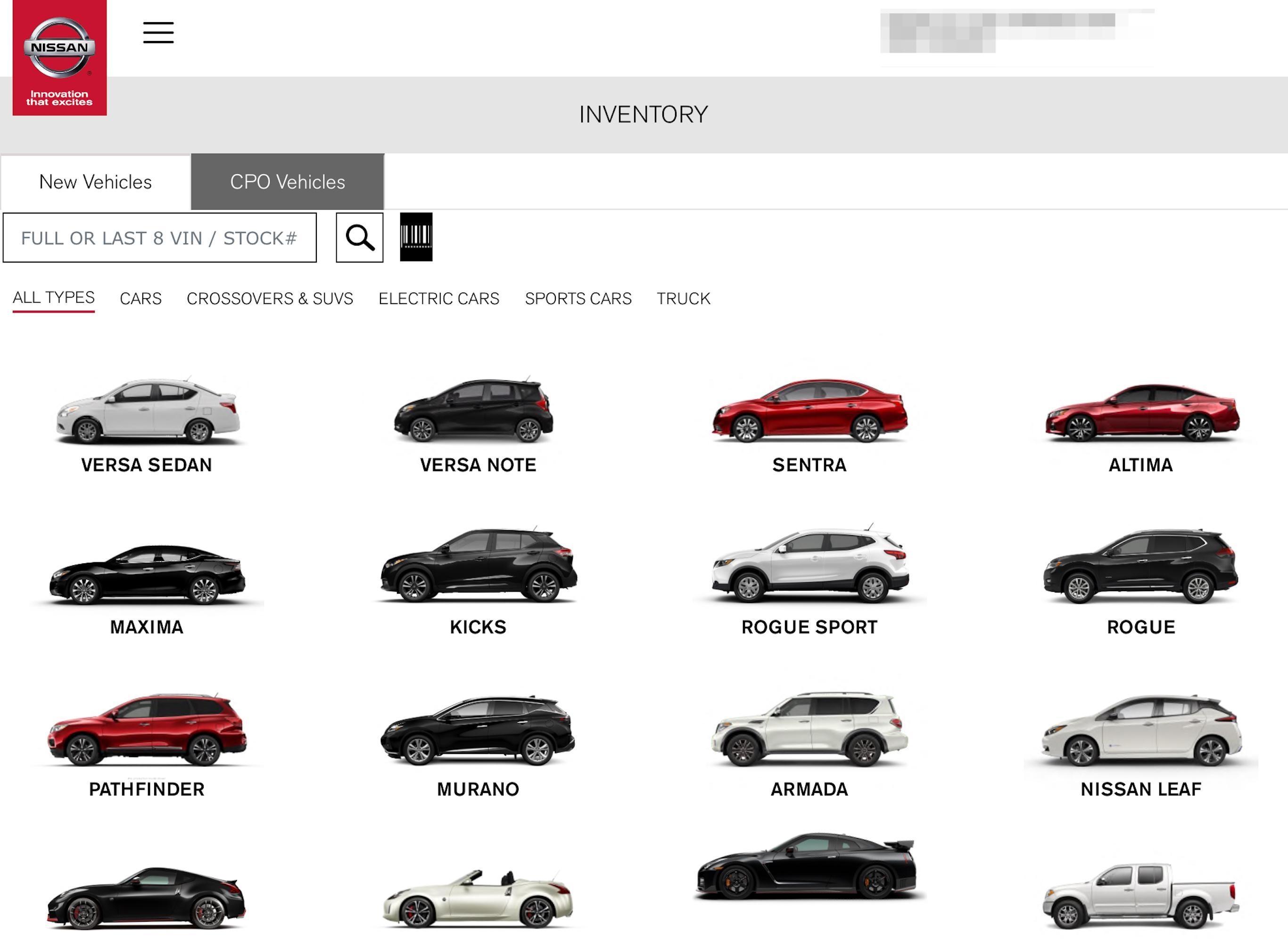
Task: Select the white Rogue Sport image
Action: pos(810,564)
